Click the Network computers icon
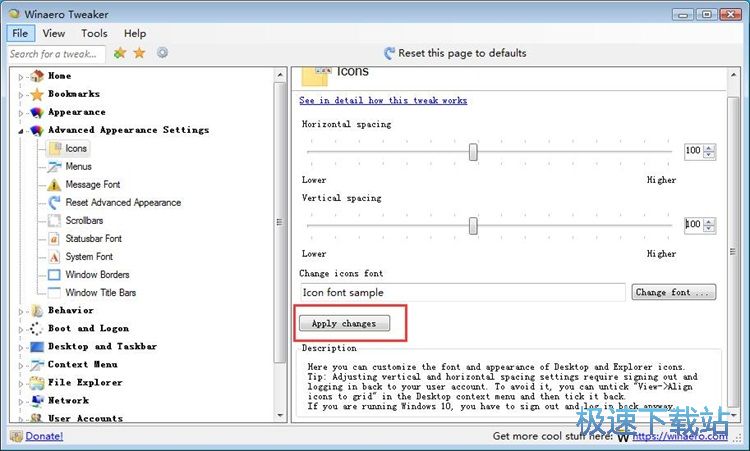The height and width of the screenshot is (451, 750). coord(37,401)
